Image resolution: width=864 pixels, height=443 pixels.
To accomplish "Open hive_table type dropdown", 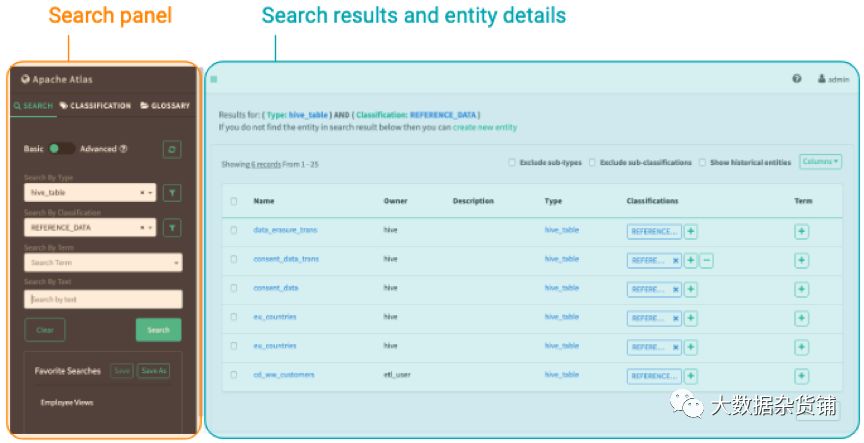I will [x=90, y=193].
